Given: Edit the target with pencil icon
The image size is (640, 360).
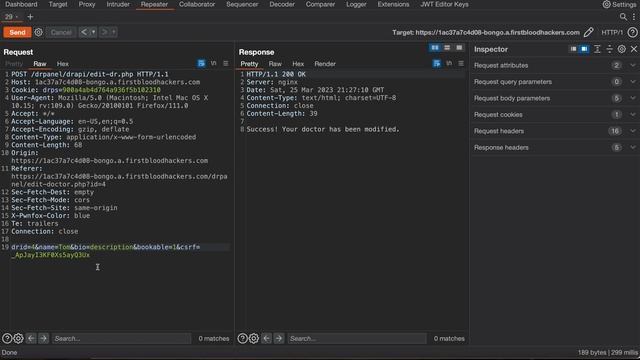Looking at the screenshot, I should [589, 32].
